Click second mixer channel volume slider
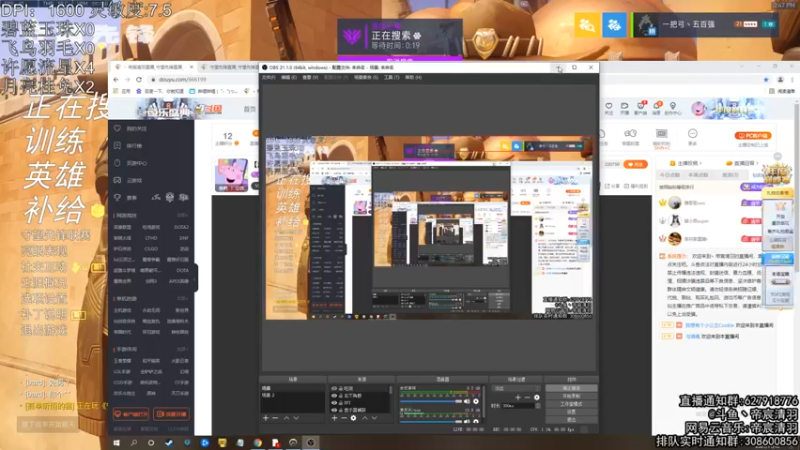Screen dimensions: 800x450 tap(431, 421)
